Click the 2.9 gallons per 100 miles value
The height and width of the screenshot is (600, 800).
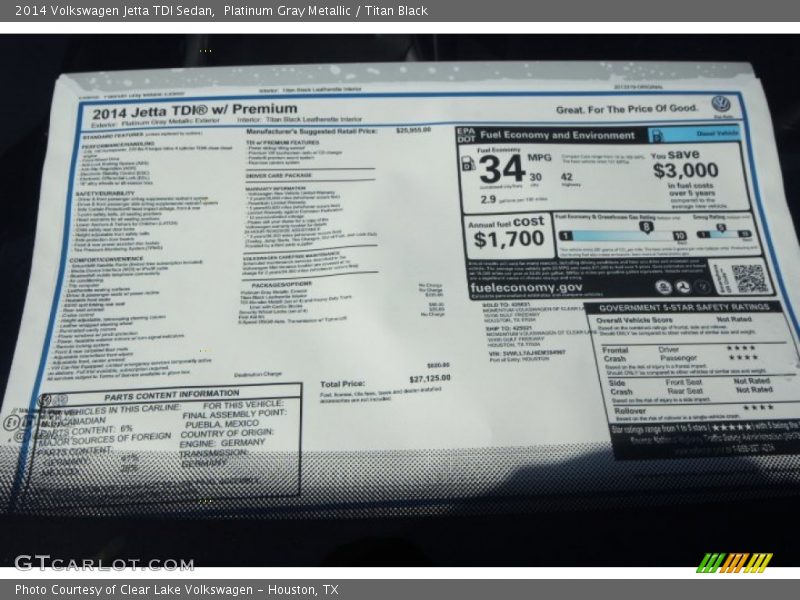tap(488, 199)
